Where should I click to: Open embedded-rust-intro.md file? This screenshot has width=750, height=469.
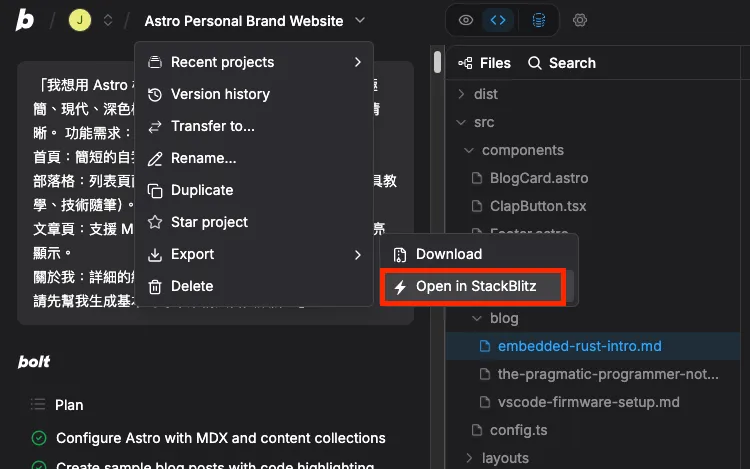point(593,346)
